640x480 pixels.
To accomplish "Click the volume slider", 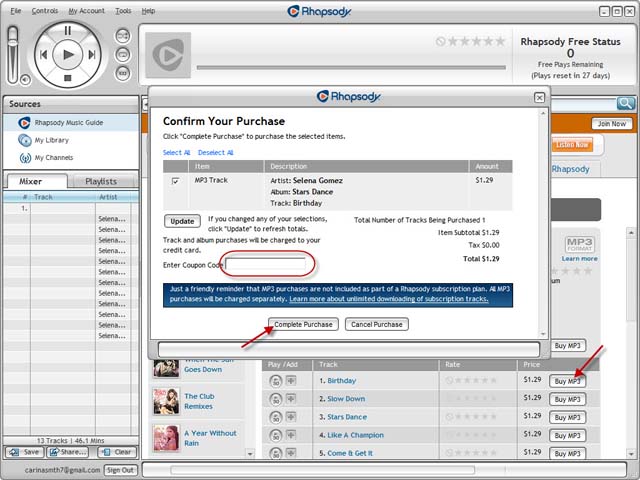I will [x=13, y=45].
